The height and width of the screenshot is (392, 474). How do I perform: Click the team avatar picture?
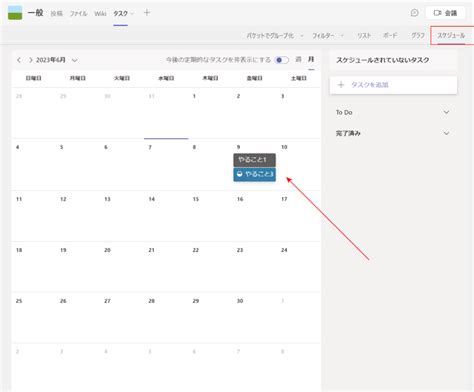(15, 13)
